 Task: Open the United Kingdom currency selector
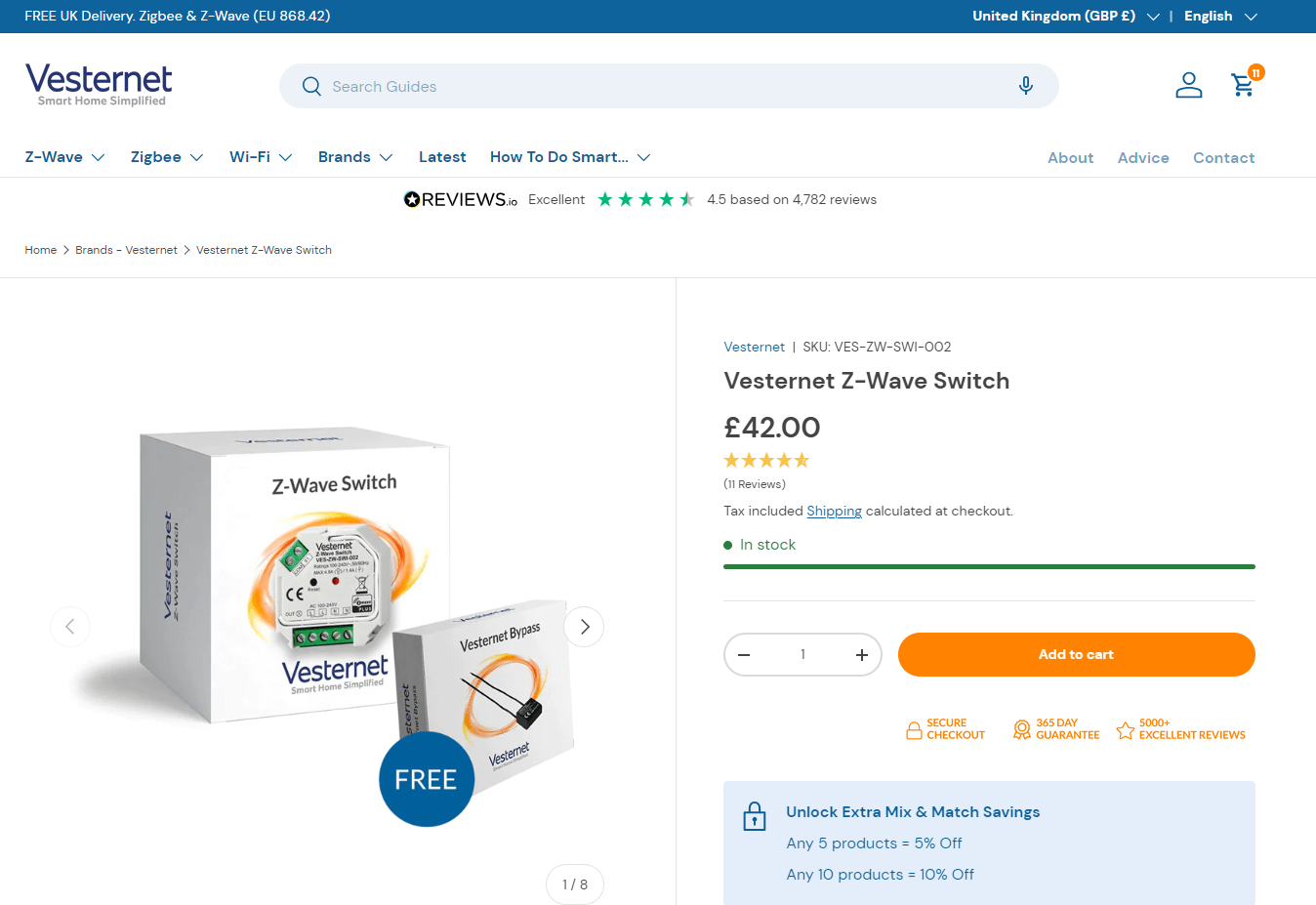tap(1065, 16)
